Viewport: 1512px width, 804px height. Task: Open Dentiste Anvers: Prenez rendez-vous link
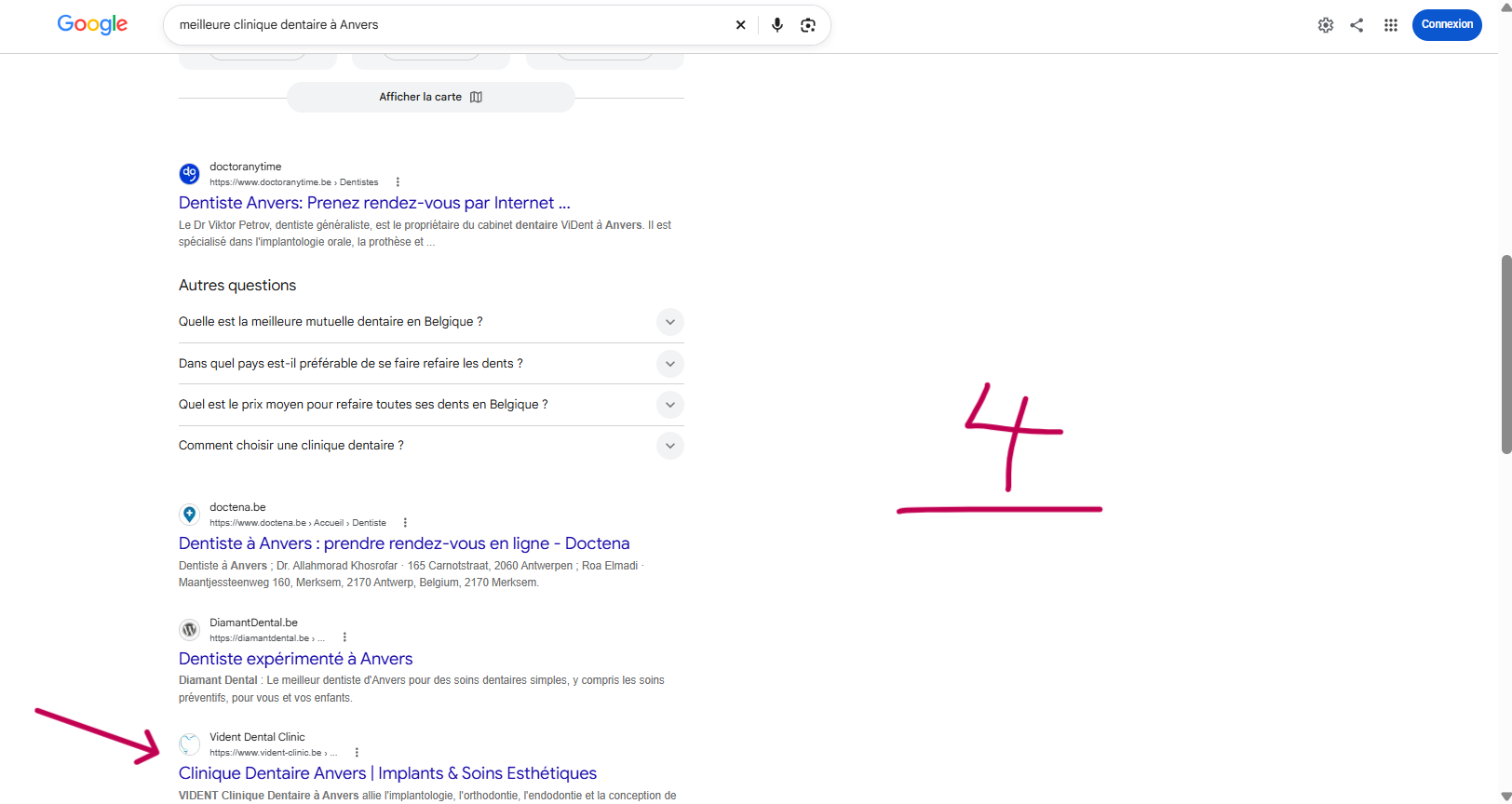pyautogui.click(x=374, y=203)
